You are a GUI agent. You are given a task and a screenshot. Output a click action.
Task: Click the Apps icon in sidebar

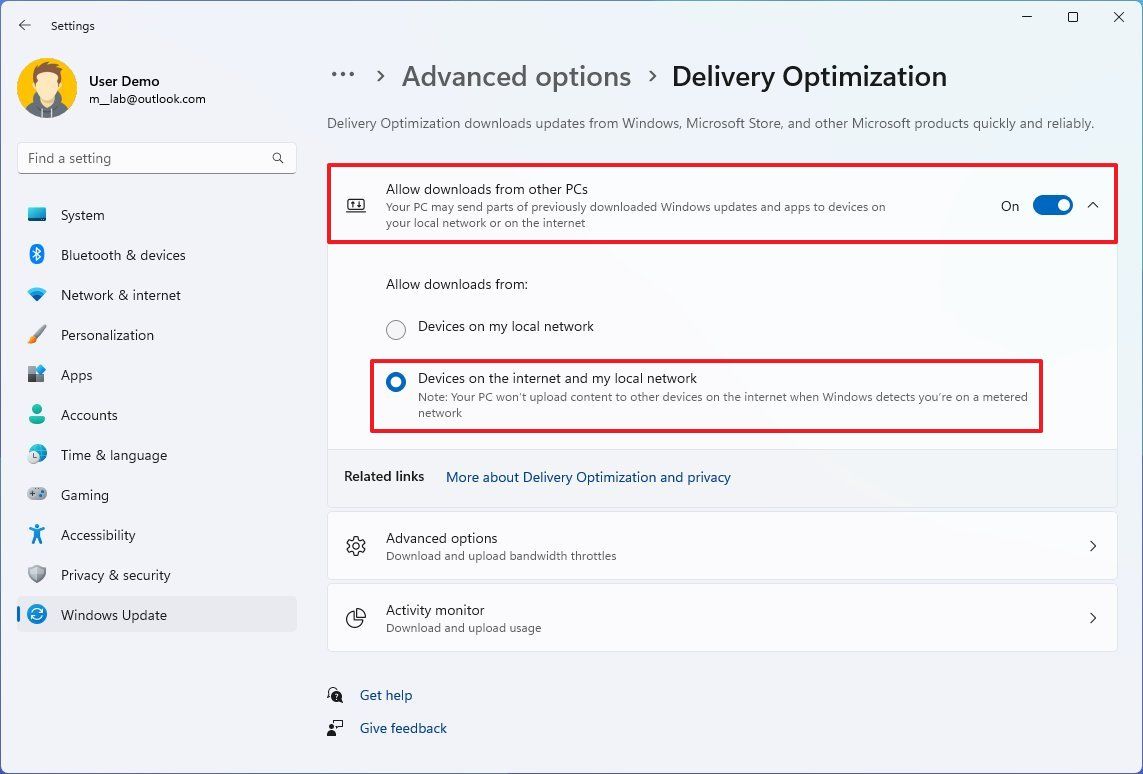pyautogui.click(x=36, y=375)
